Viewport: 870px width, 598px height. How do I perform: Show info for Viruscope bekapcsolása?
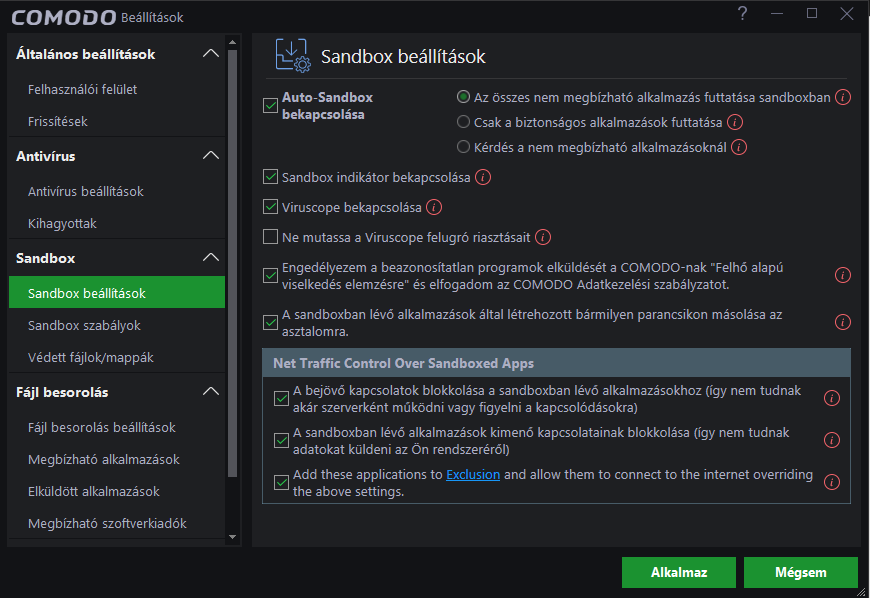(x=434, y=207)
